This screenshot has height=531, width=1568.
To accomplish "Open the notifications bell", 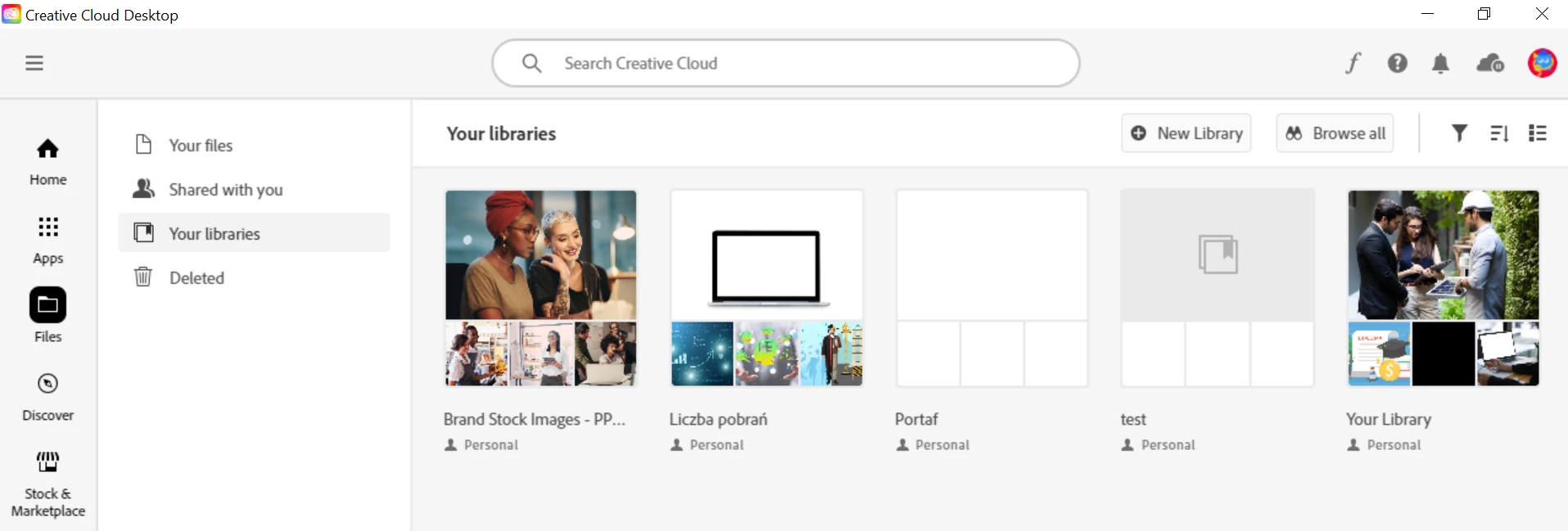I will [x=1441, y=63].
